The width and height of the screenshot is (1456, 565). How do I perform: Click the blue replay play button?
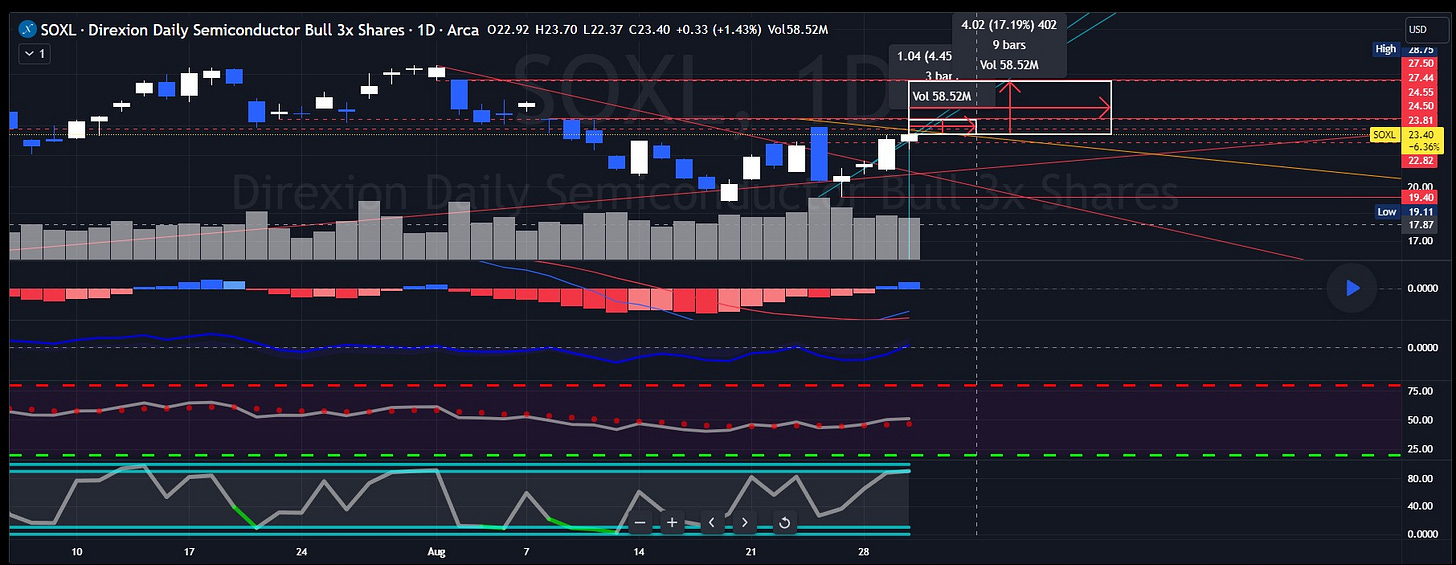tap(1351, 288)
